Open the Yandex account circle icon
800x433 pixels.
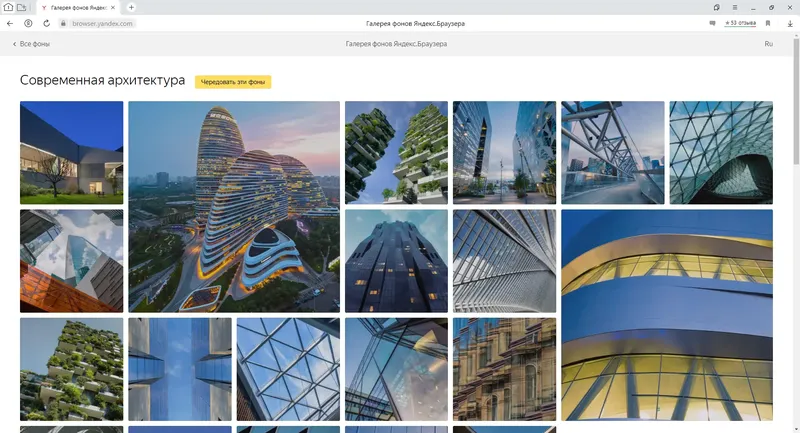pyautogui.click(x=28, y=23)
